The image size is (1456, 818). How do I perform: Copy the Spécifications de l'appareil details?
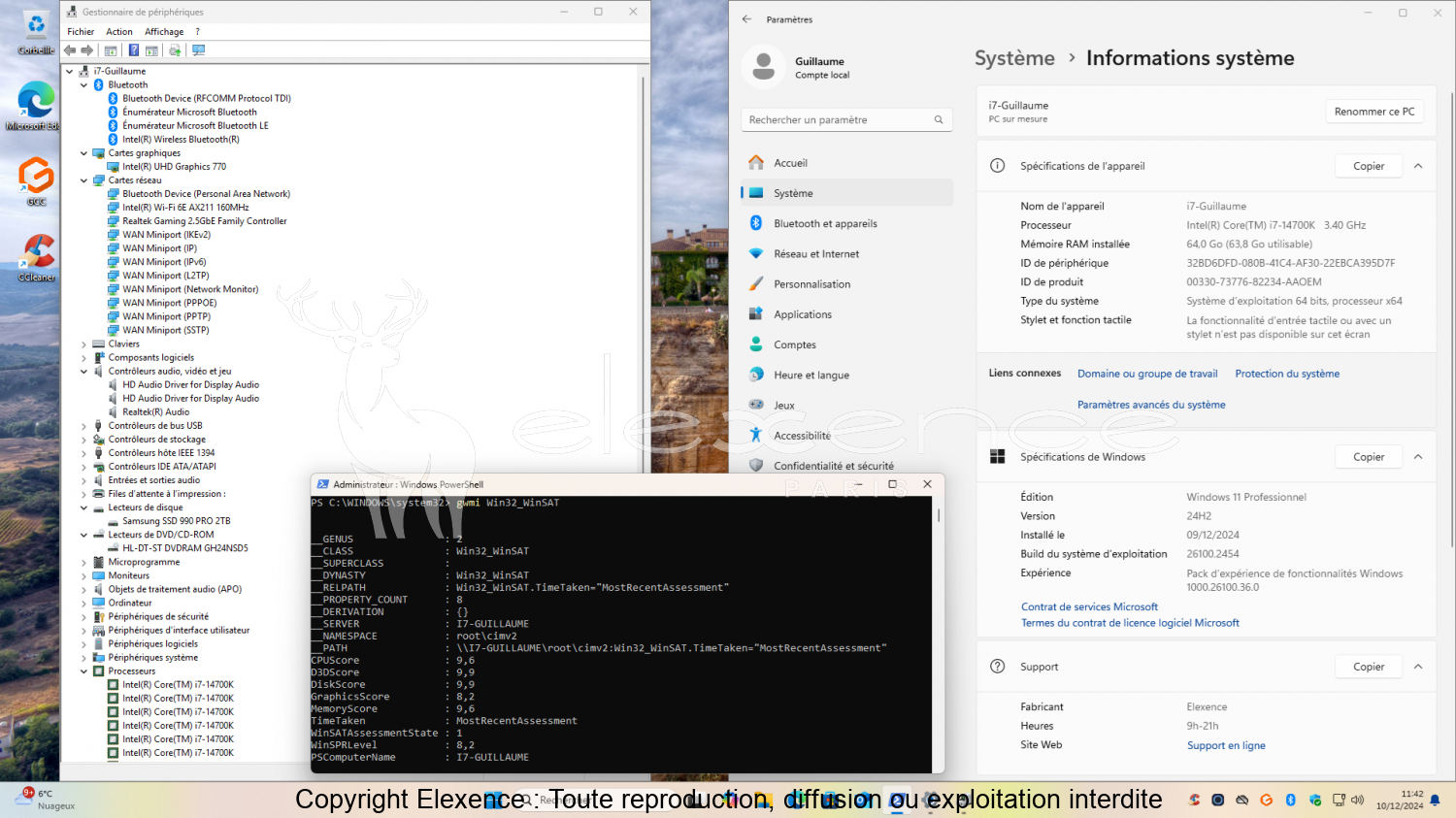pos(1369,166)
